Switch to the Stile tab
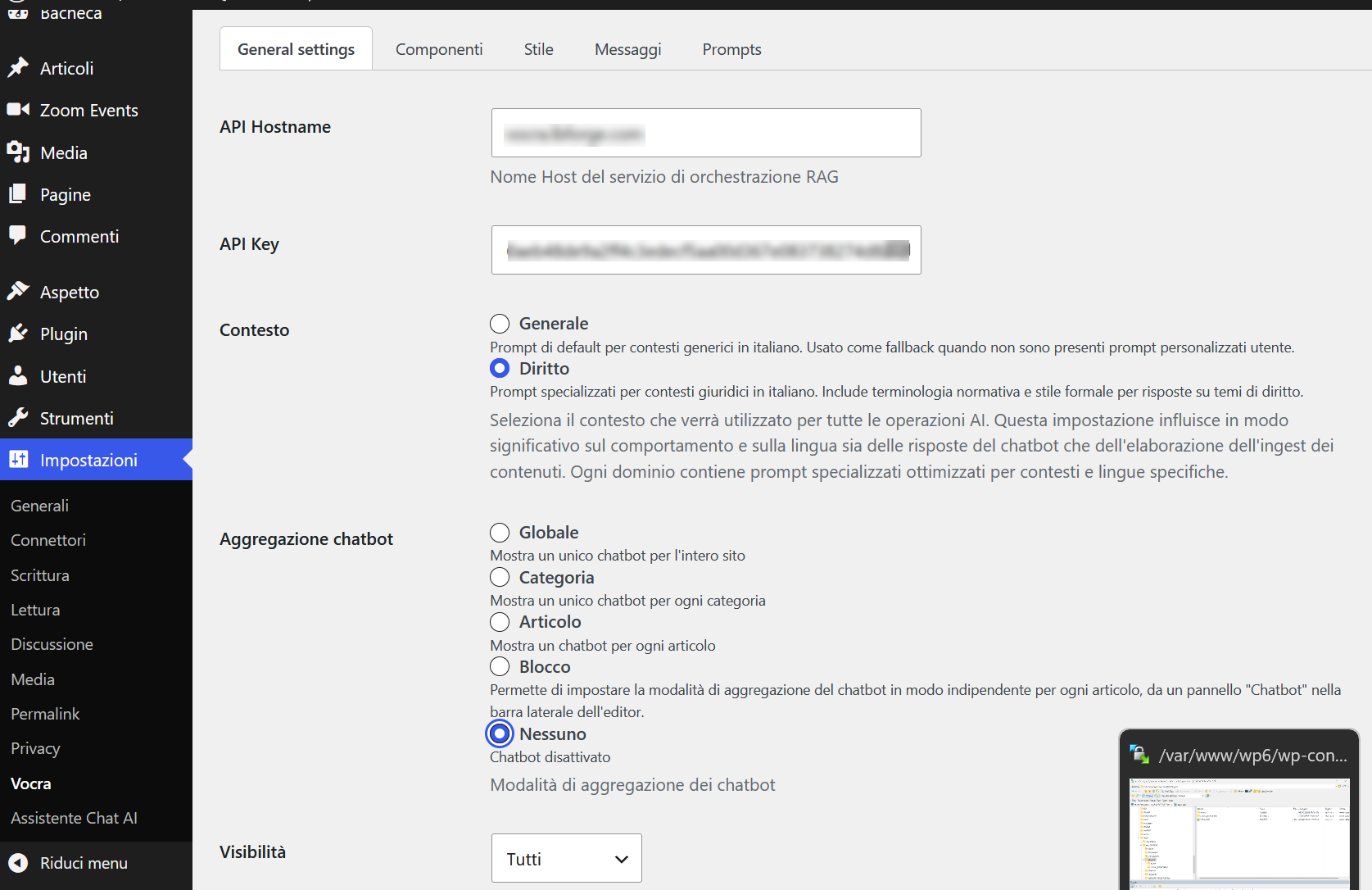This screenshot has width=1372, height=890. (x=539, y=49)
